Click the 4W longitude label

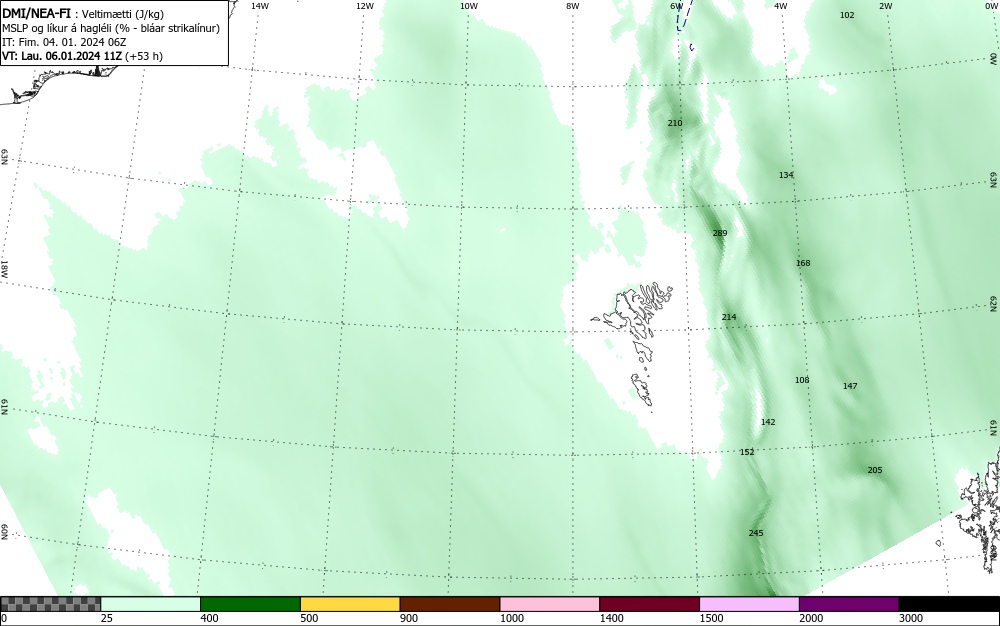[781, 6]
